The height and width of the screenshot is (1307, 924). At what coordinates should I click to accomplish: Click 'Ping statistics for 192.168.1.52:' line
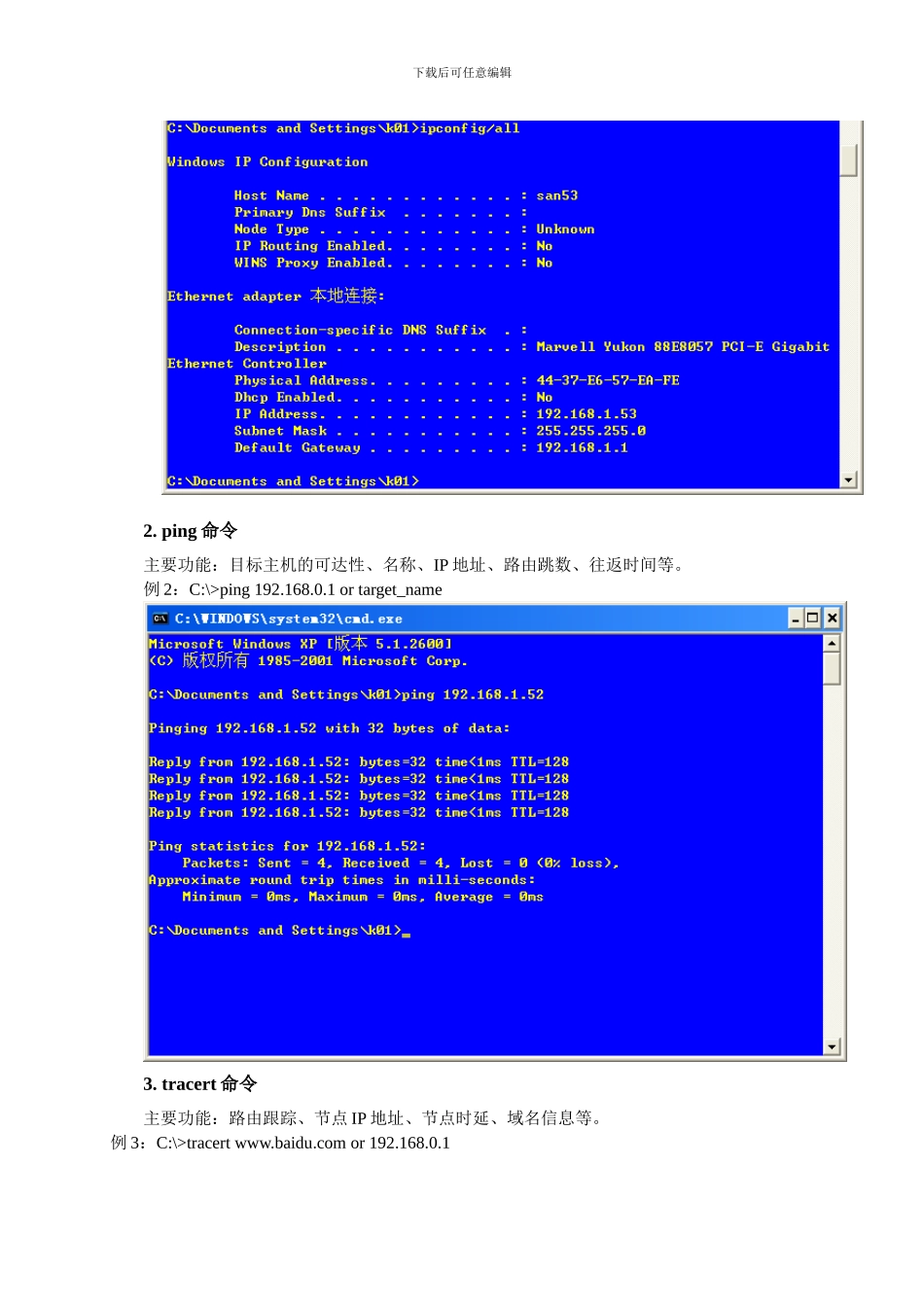point(287,846)
